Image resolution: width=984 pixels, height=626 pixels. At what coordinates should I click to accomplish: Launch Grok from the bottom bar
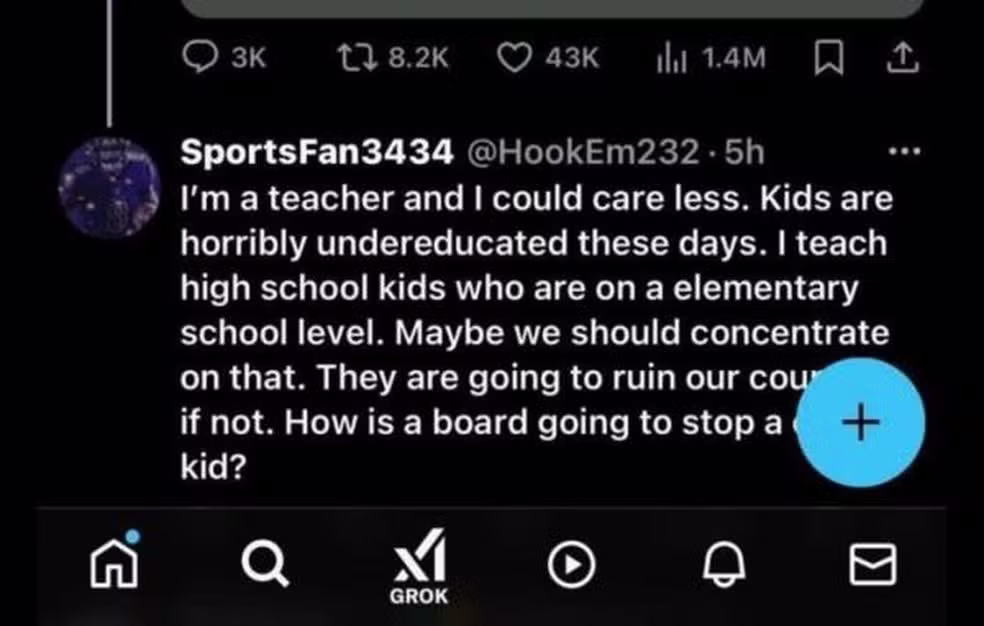tap(419, 566)
